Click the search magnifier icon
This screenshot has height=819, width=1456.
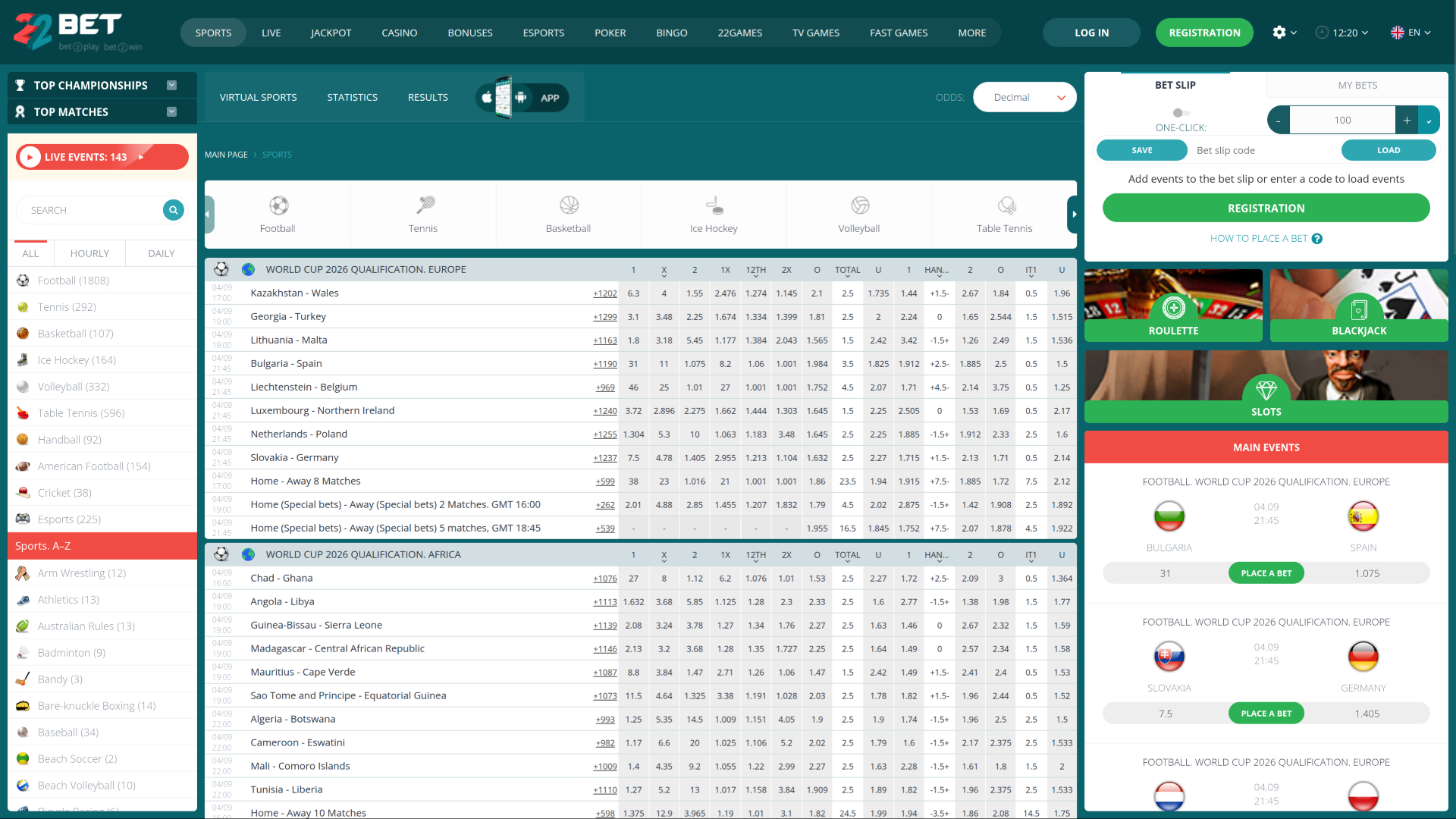point(173,209)
